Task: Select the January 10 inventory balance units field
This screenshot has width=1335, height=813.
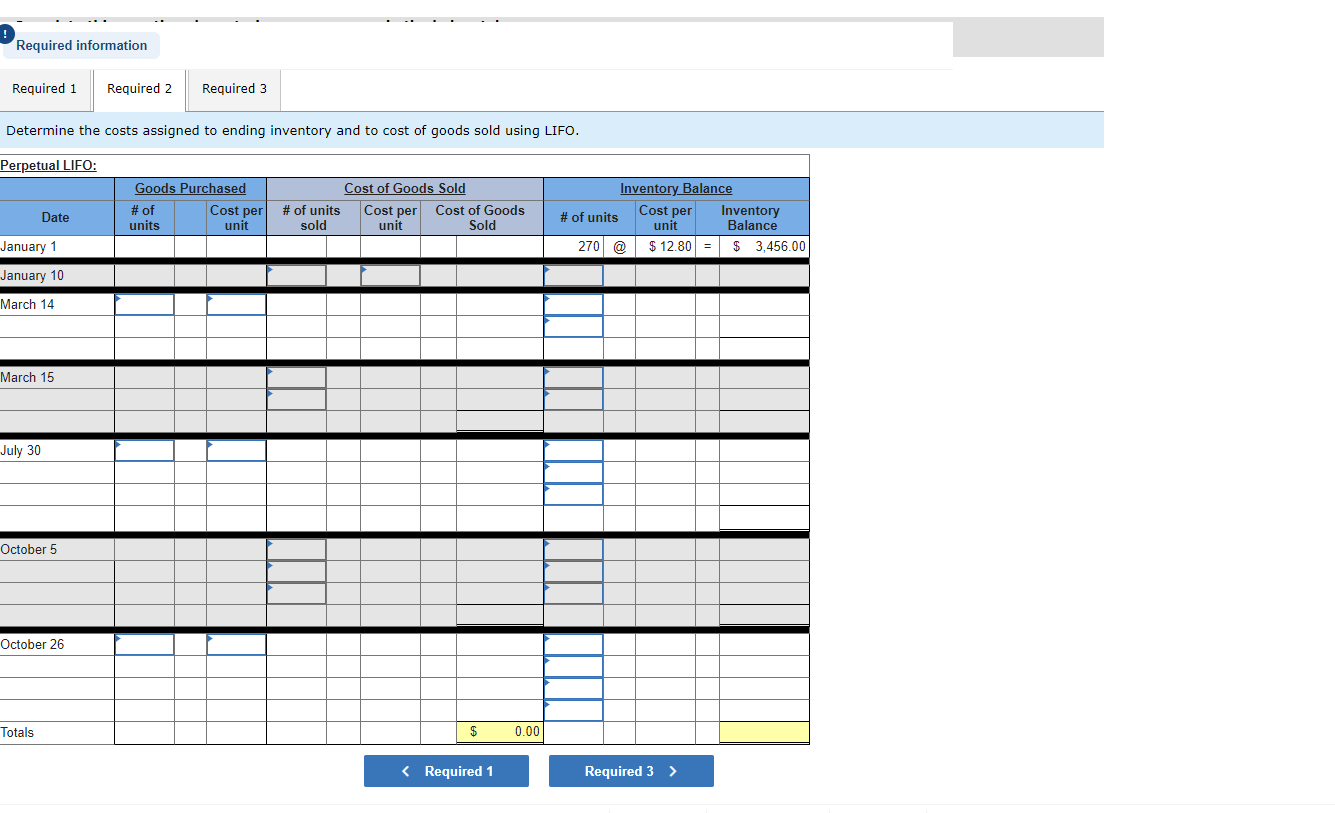Action: pyautogui.click(x=574, y=275)
